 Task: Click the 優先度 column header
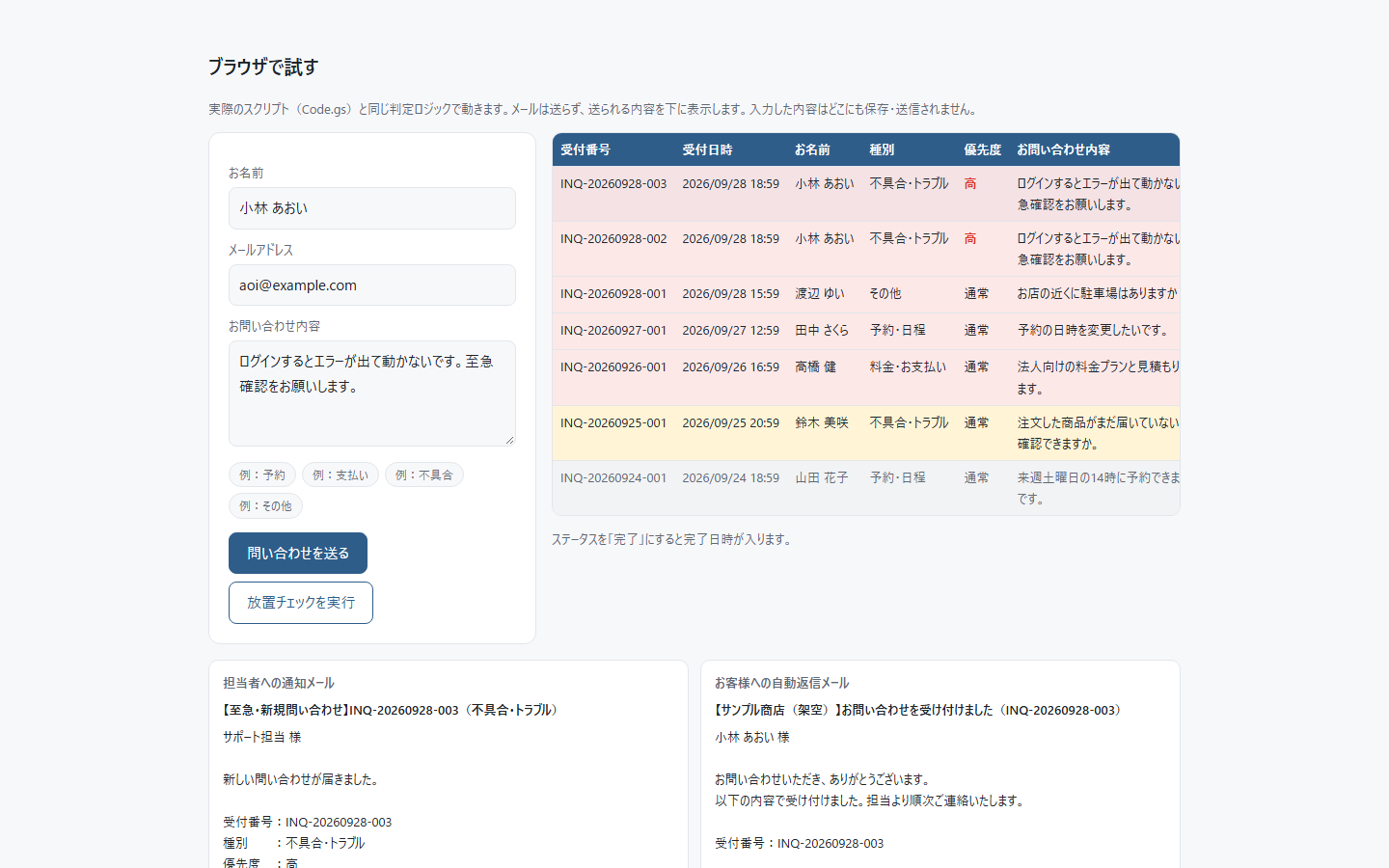point(983,149)
